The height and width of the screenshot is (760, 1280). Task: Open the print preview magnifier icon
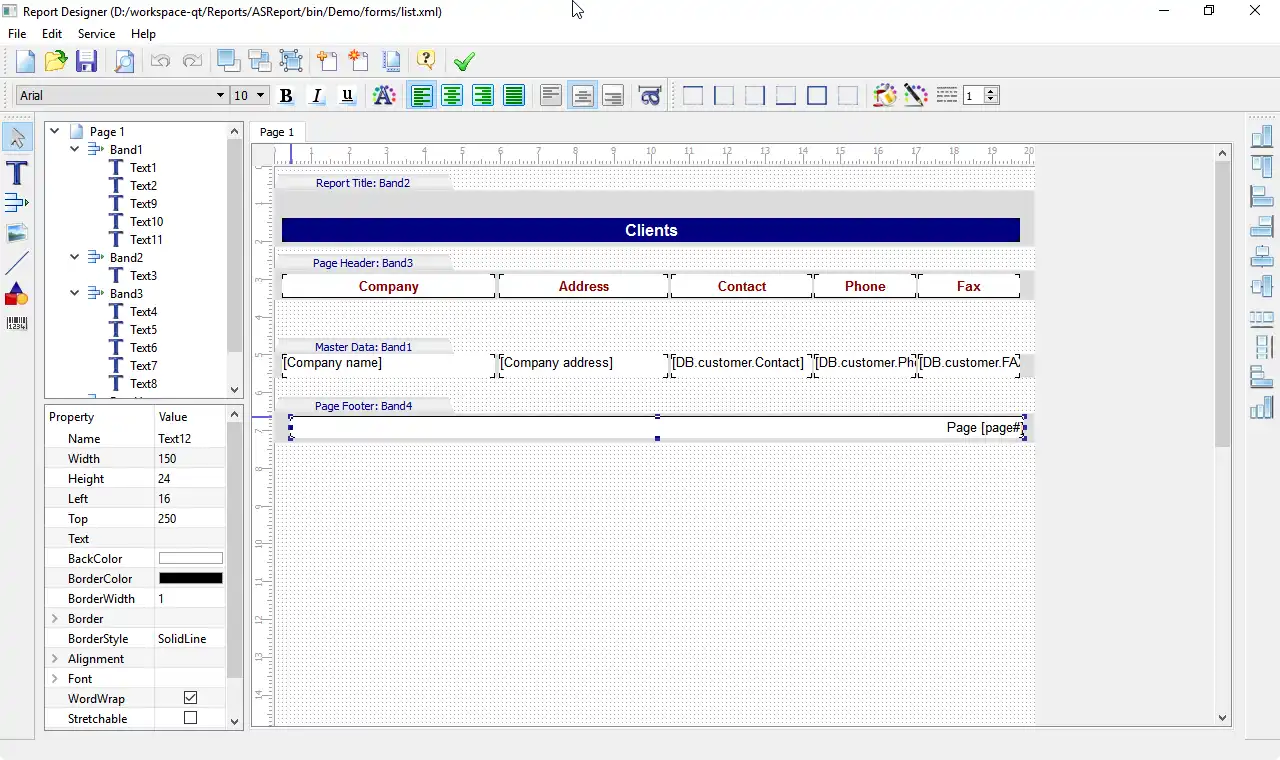pos(124,61)
